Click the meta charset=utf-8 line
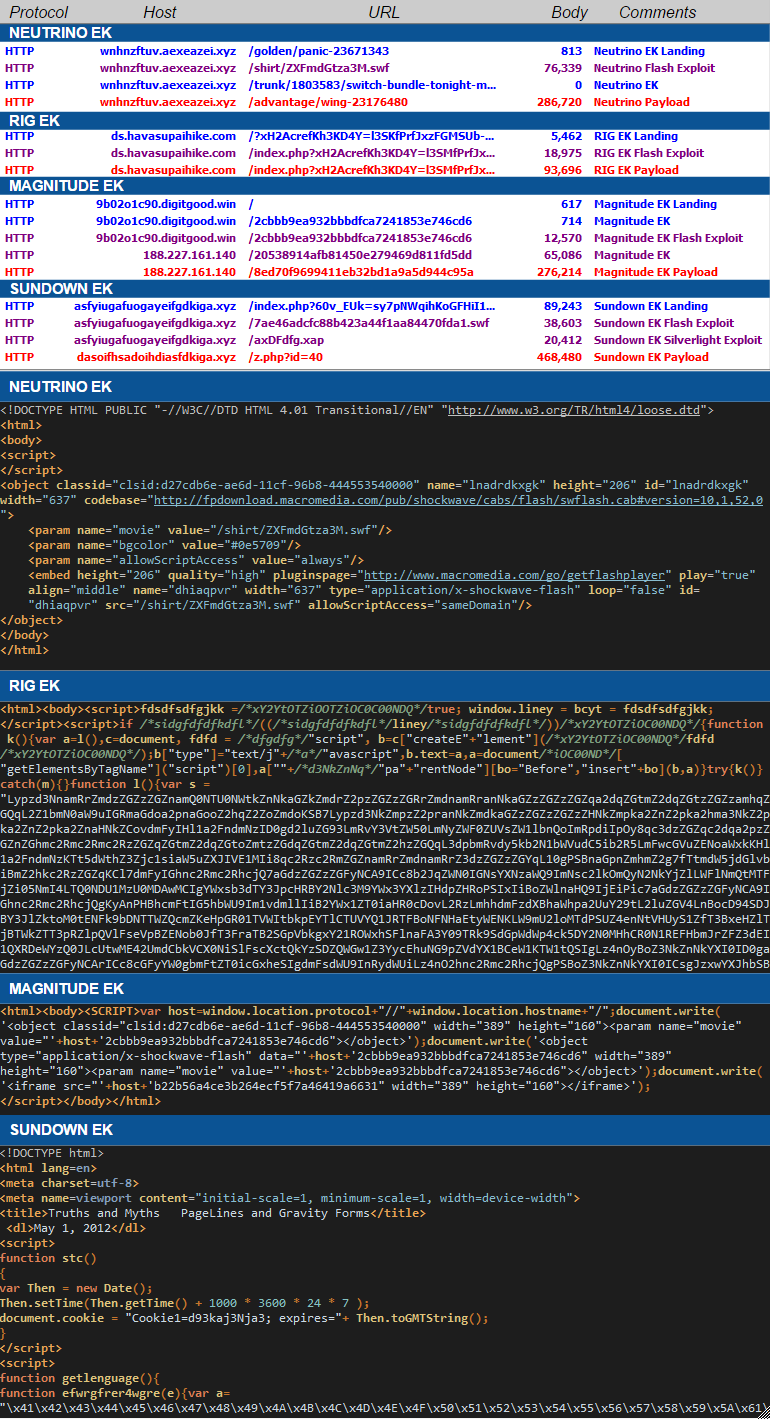The height and width of the screenshot is (1419, 770). pyautogui.click(x=70, y=1183)
